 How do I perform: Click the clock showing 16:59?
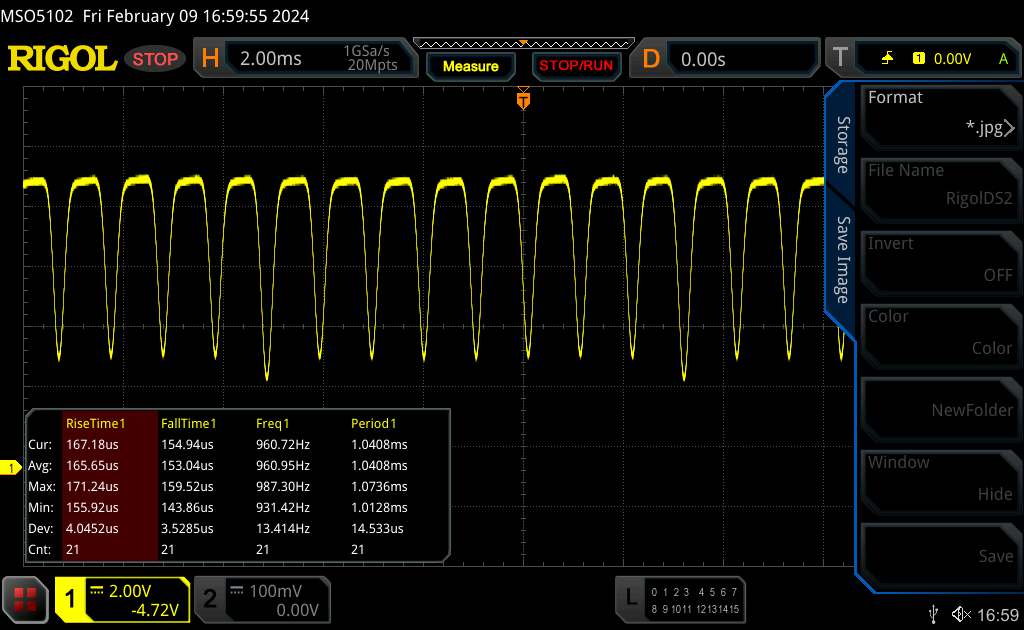coord(998,615)
